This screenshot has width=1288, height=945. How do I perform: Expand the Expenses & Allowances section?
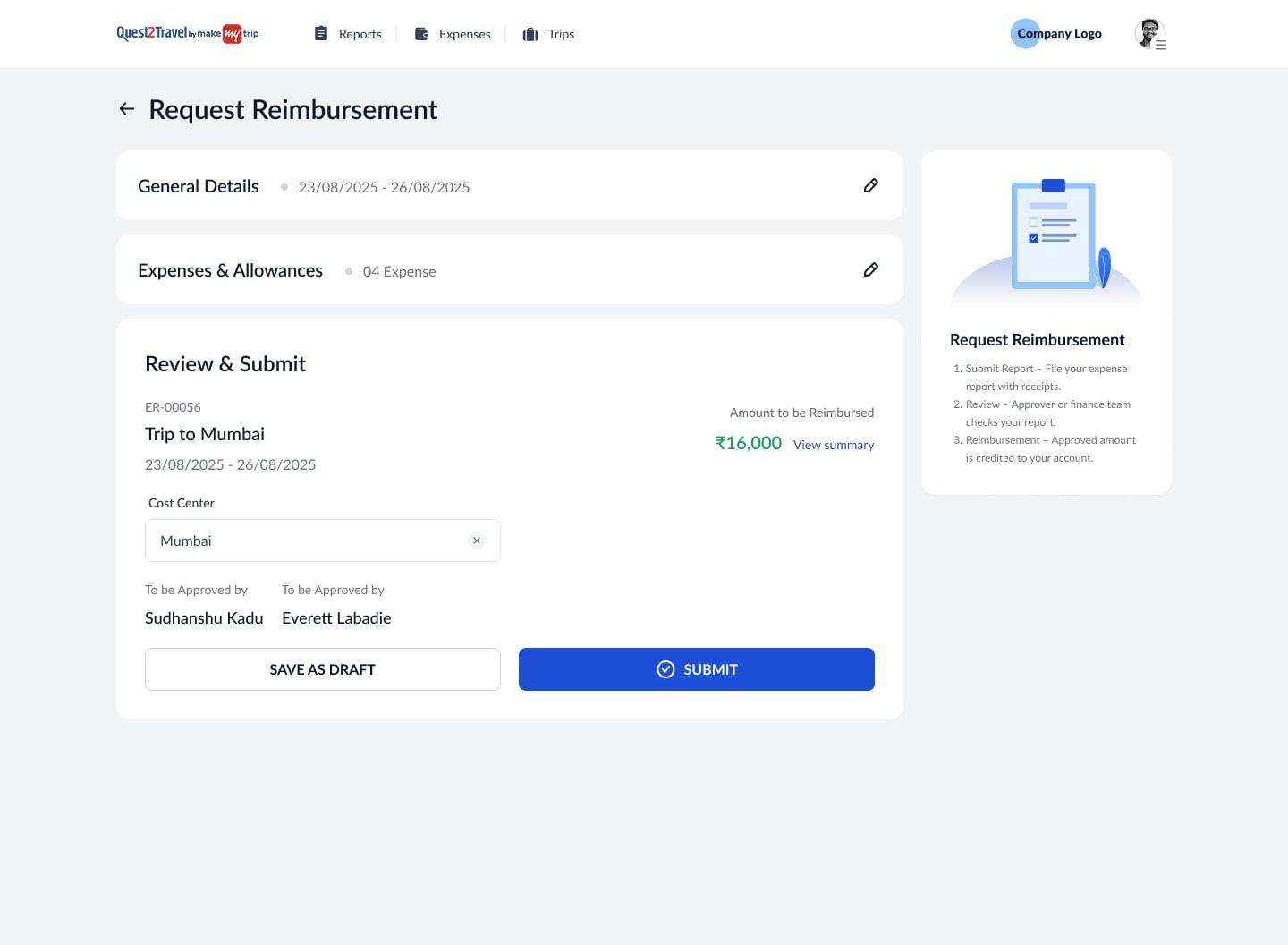pyautogui.click(x=510, y=269)
